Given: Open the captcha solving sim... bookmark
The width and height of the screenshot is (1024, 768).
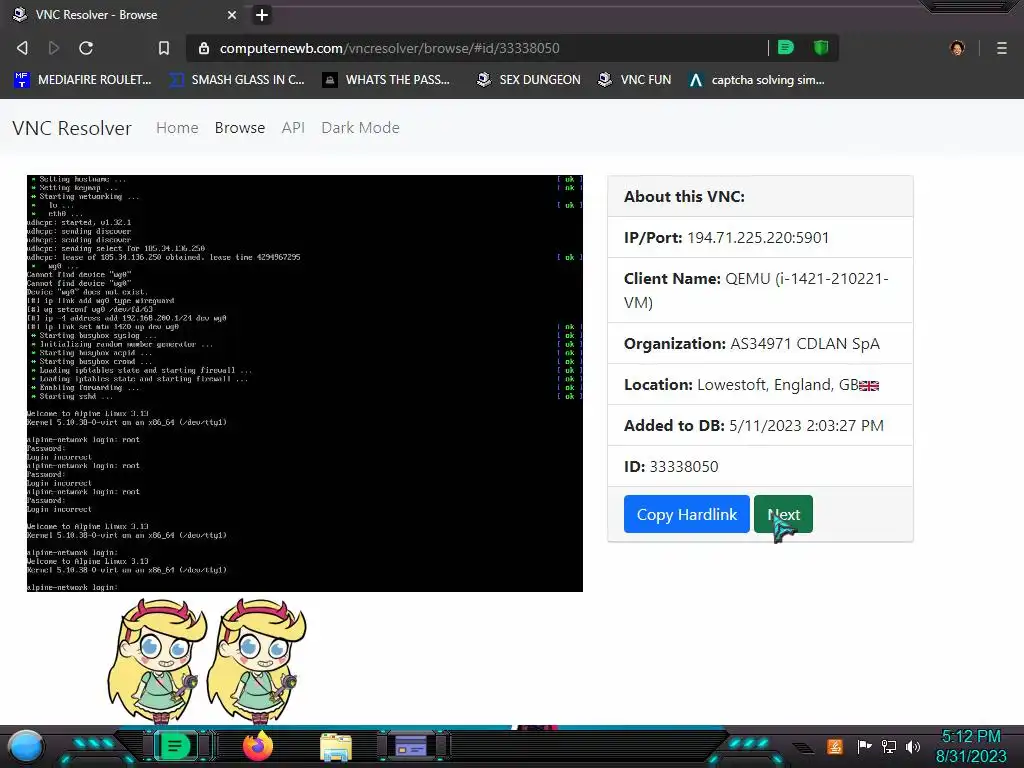Looking at the screenshot, I should click(758, 80).
